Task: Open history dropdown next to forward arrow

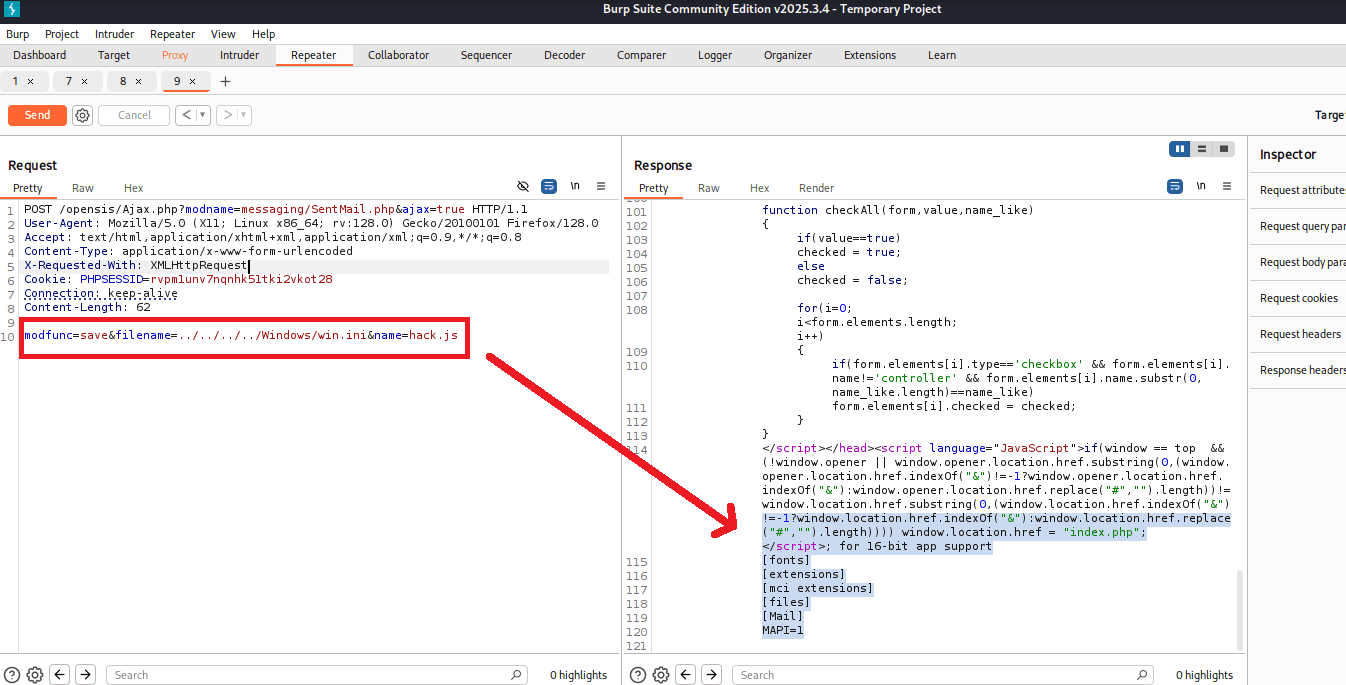Action: coord(244,115)
